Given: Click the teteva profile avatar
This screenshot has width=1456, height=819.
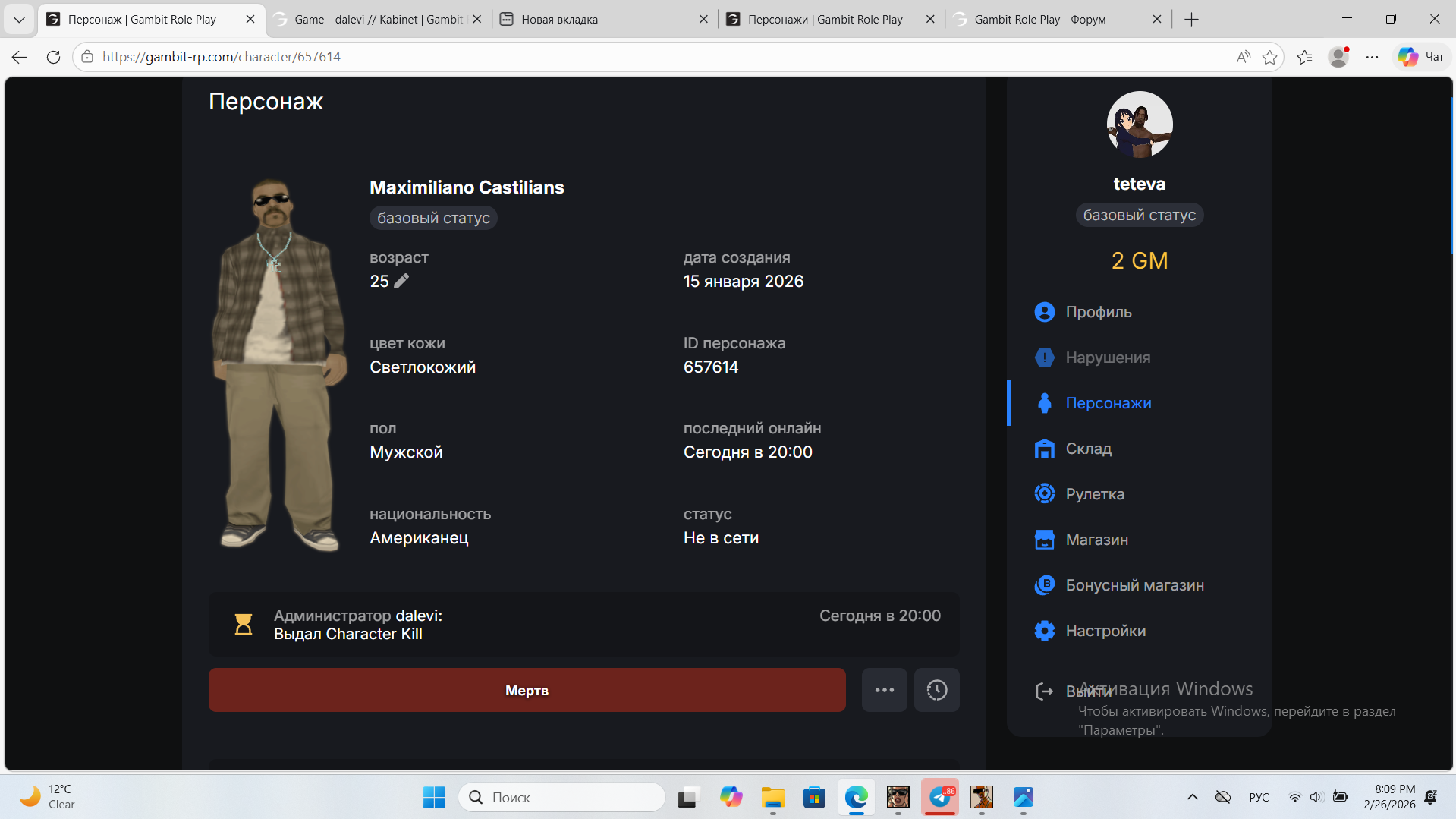Looking at the screenshot, I should pyautogui.click(x=1139, y=124).
